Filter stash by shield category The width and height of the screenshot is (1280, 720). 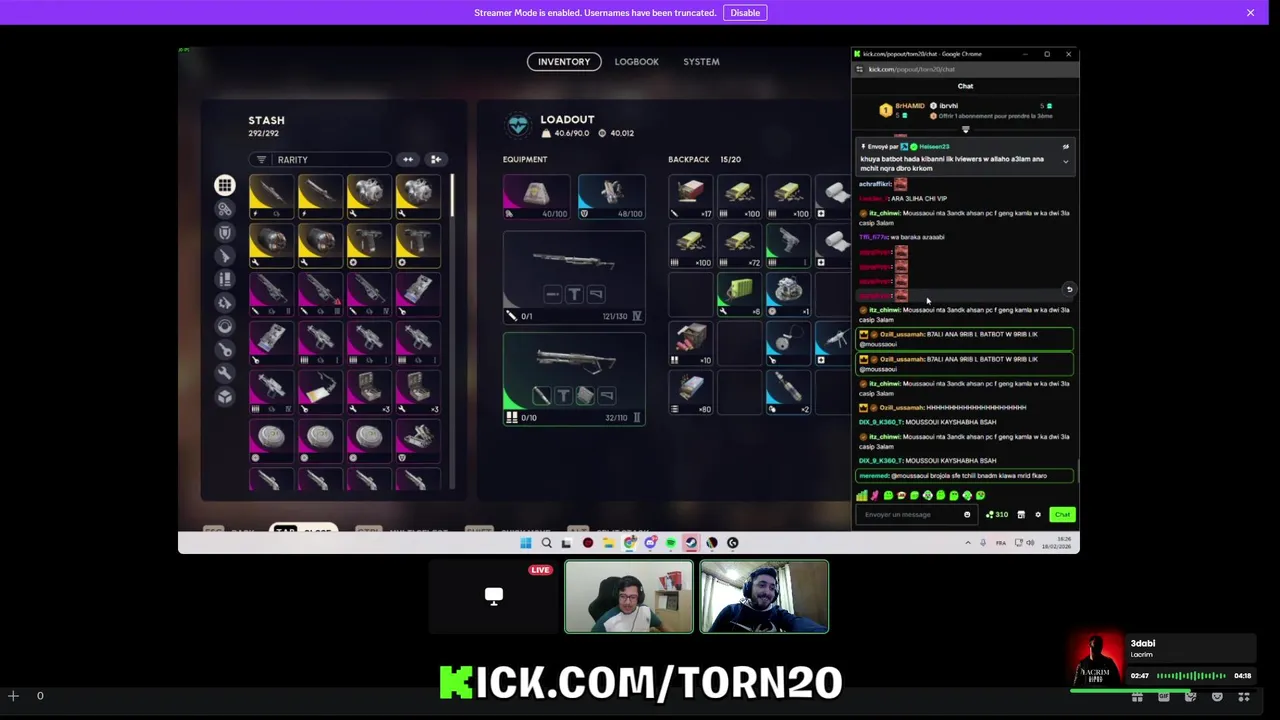(225, 233)
